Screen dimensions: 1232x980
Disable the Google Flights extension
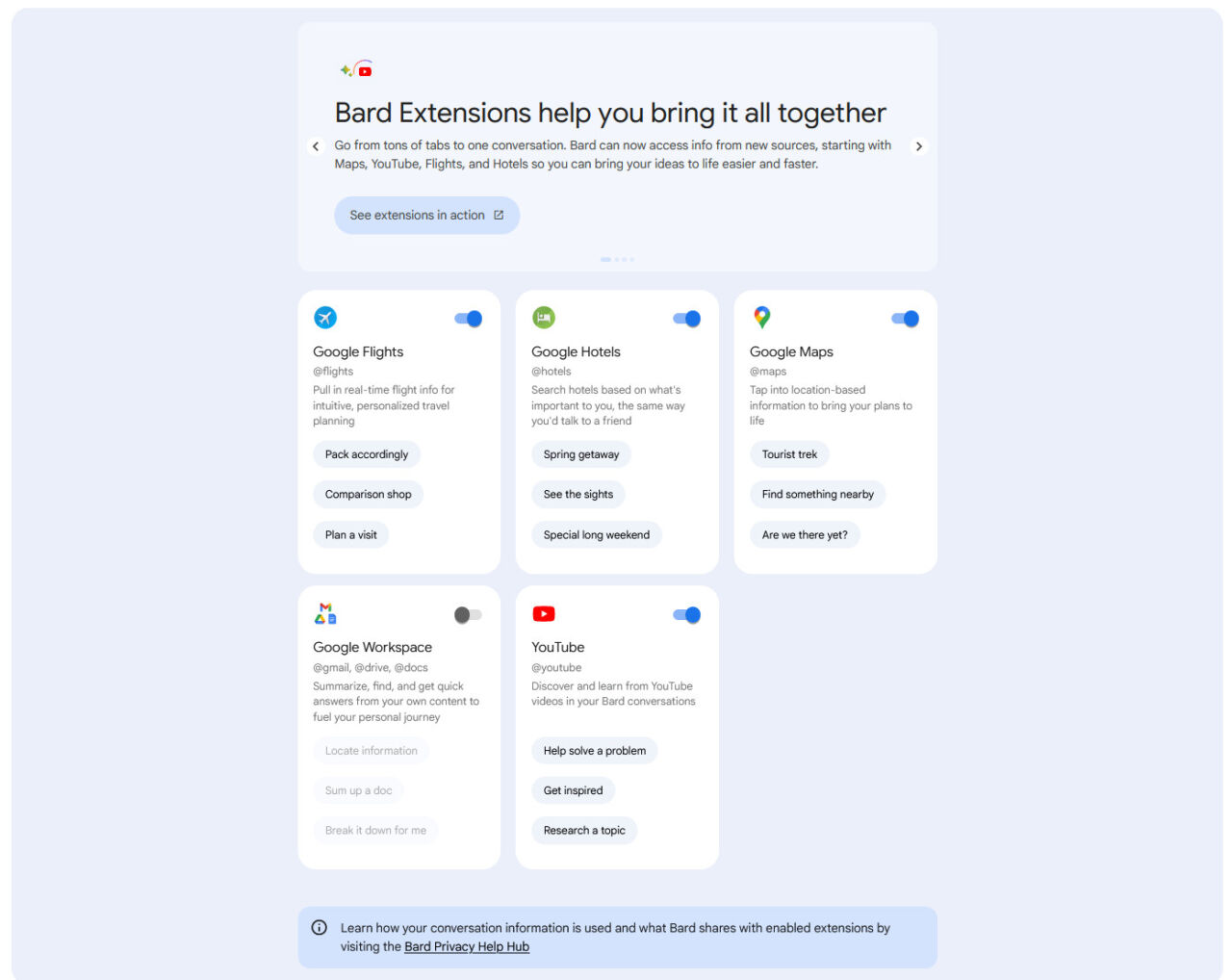click(467, 318)
